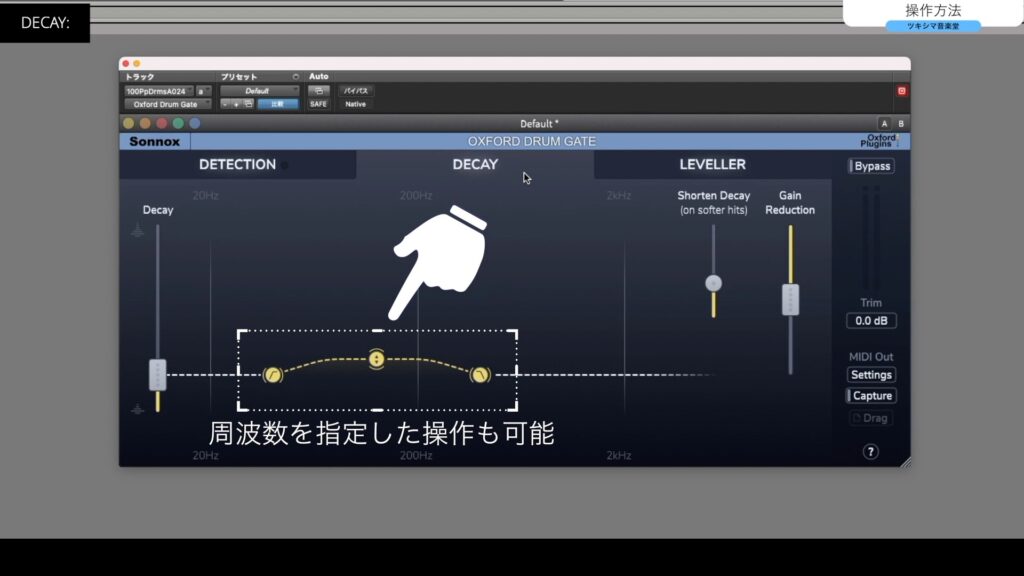Open the Default preset dropdown
This screenshot has height=576, width=1024.
point(259,91)
